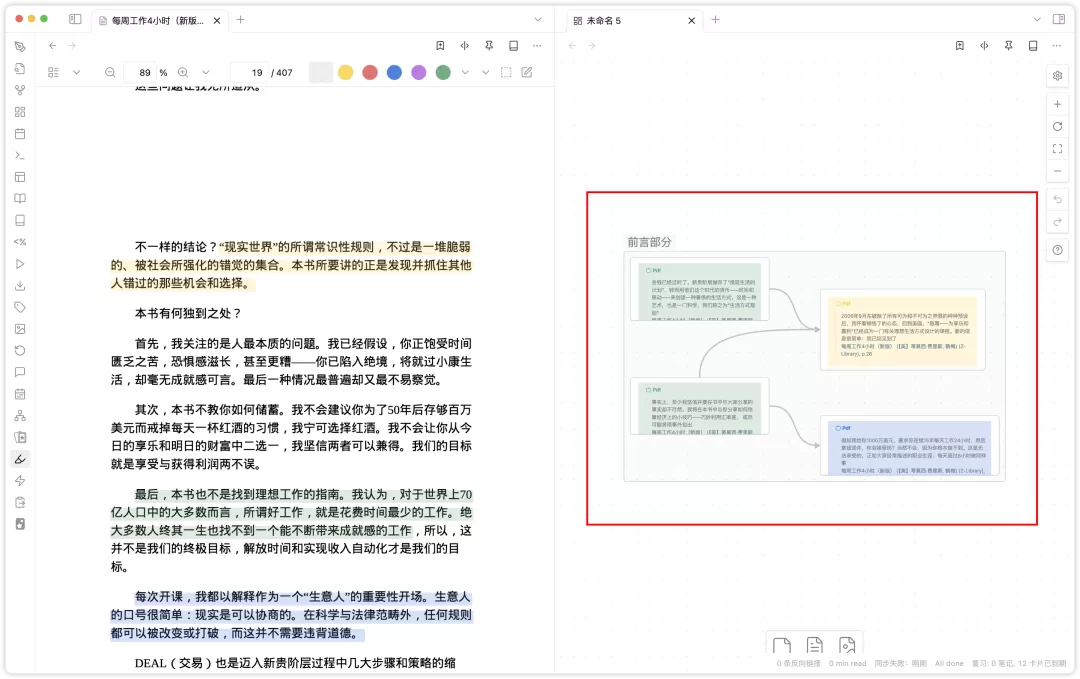Select the green highlight color
This screenshot has height=679, width=1080.
[443, 72]
